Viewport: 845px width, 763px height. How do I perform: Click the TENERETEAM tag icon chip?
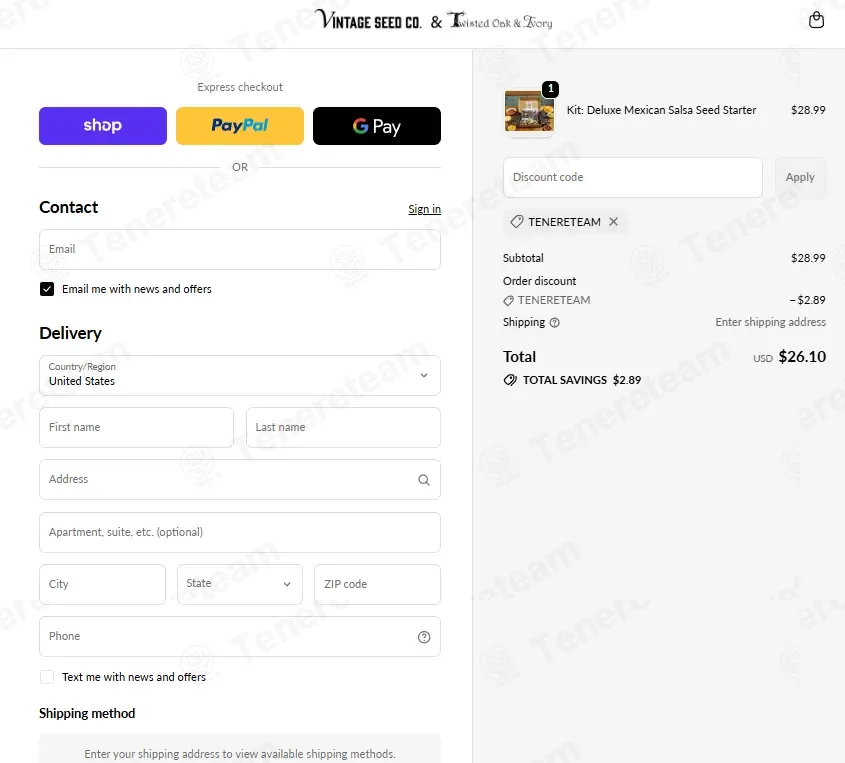coord(517,221)
